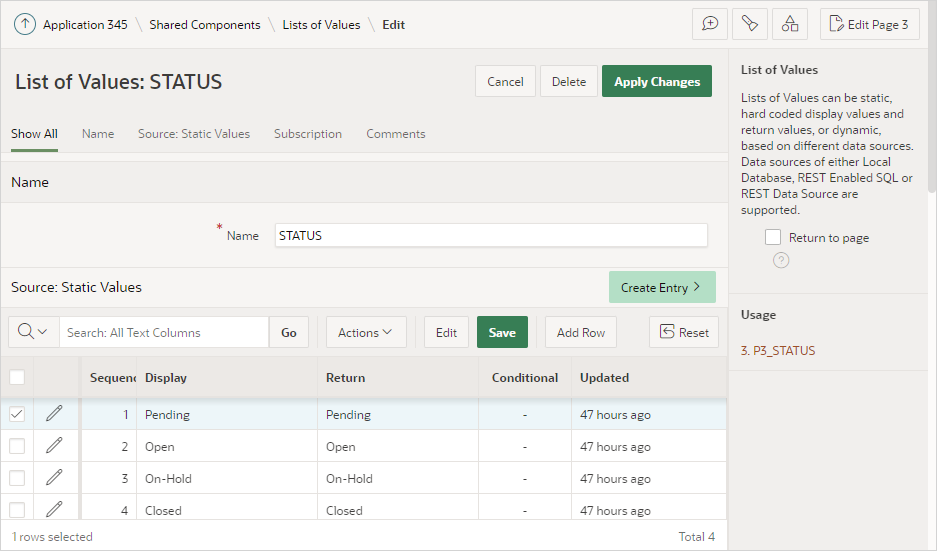Select the On-Hold return value cell
937x551 pixels.
coord(398,478)
